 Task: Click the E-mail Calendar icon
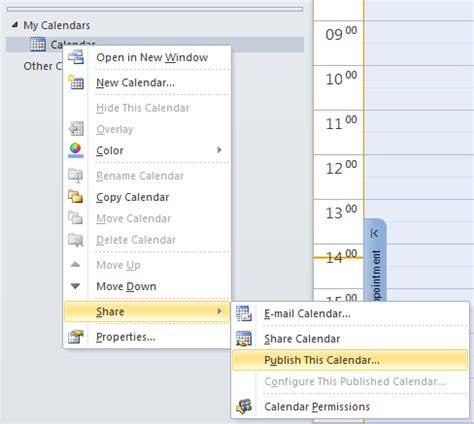[x=244, y=313]
